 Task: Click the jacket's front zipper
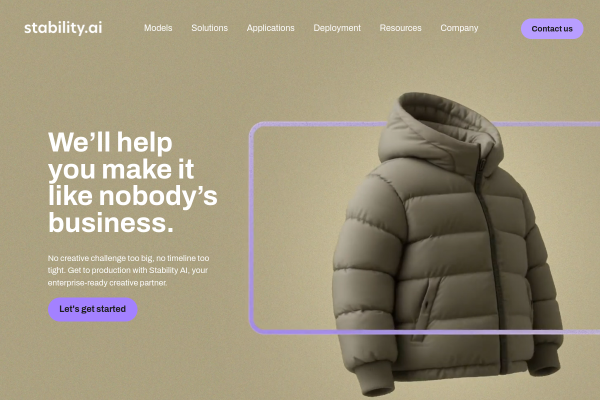[492, 260]
